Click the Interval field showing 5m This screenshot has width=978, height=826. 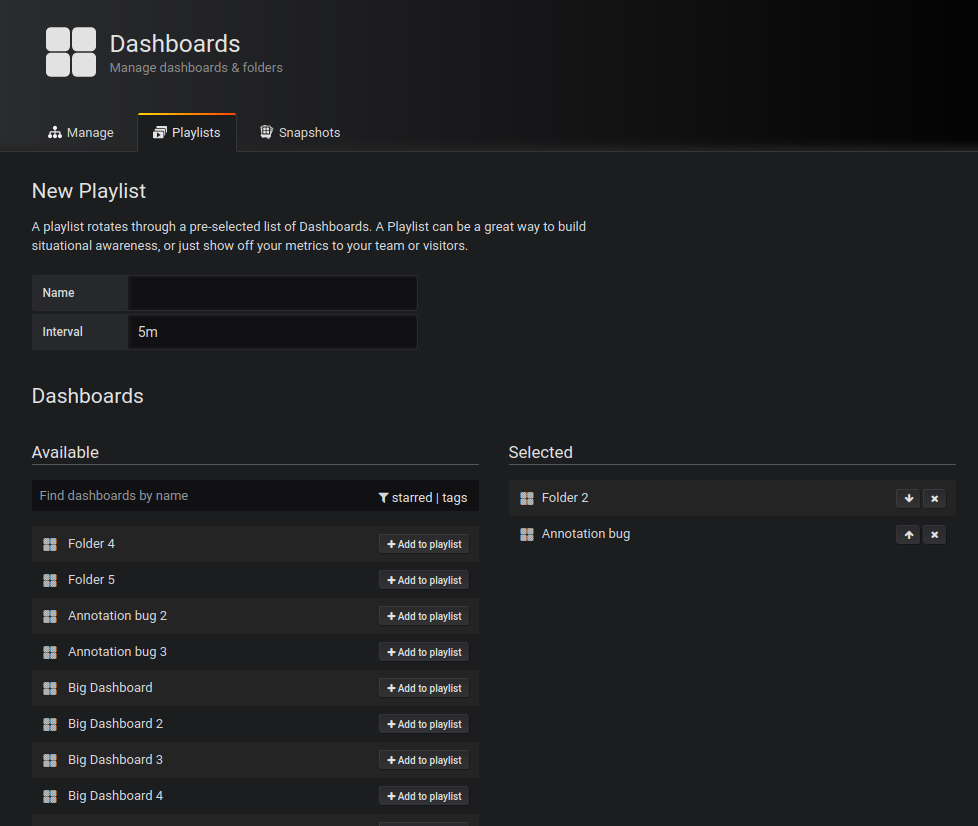272,331
